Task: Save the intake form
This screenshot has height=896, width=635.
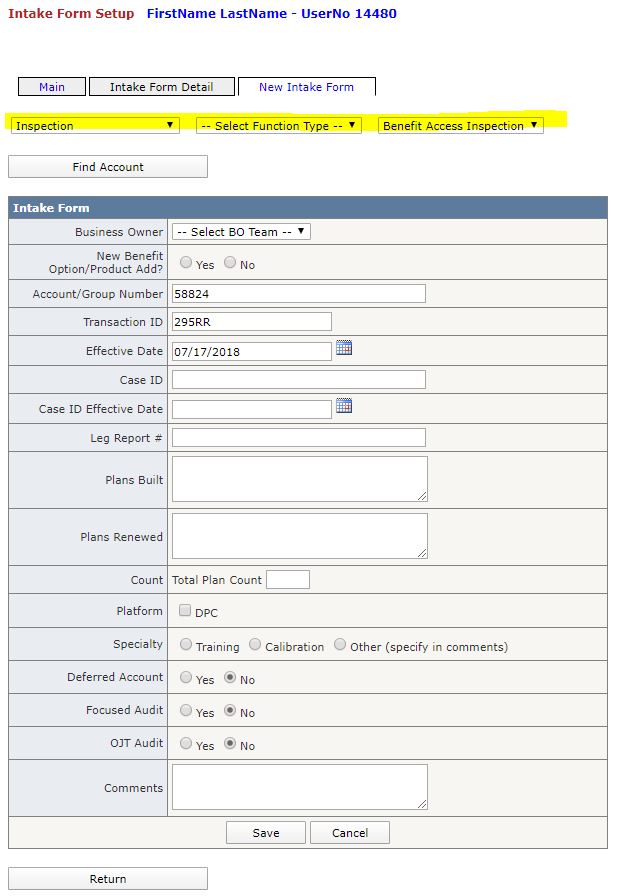Action: tap(266, 833)
